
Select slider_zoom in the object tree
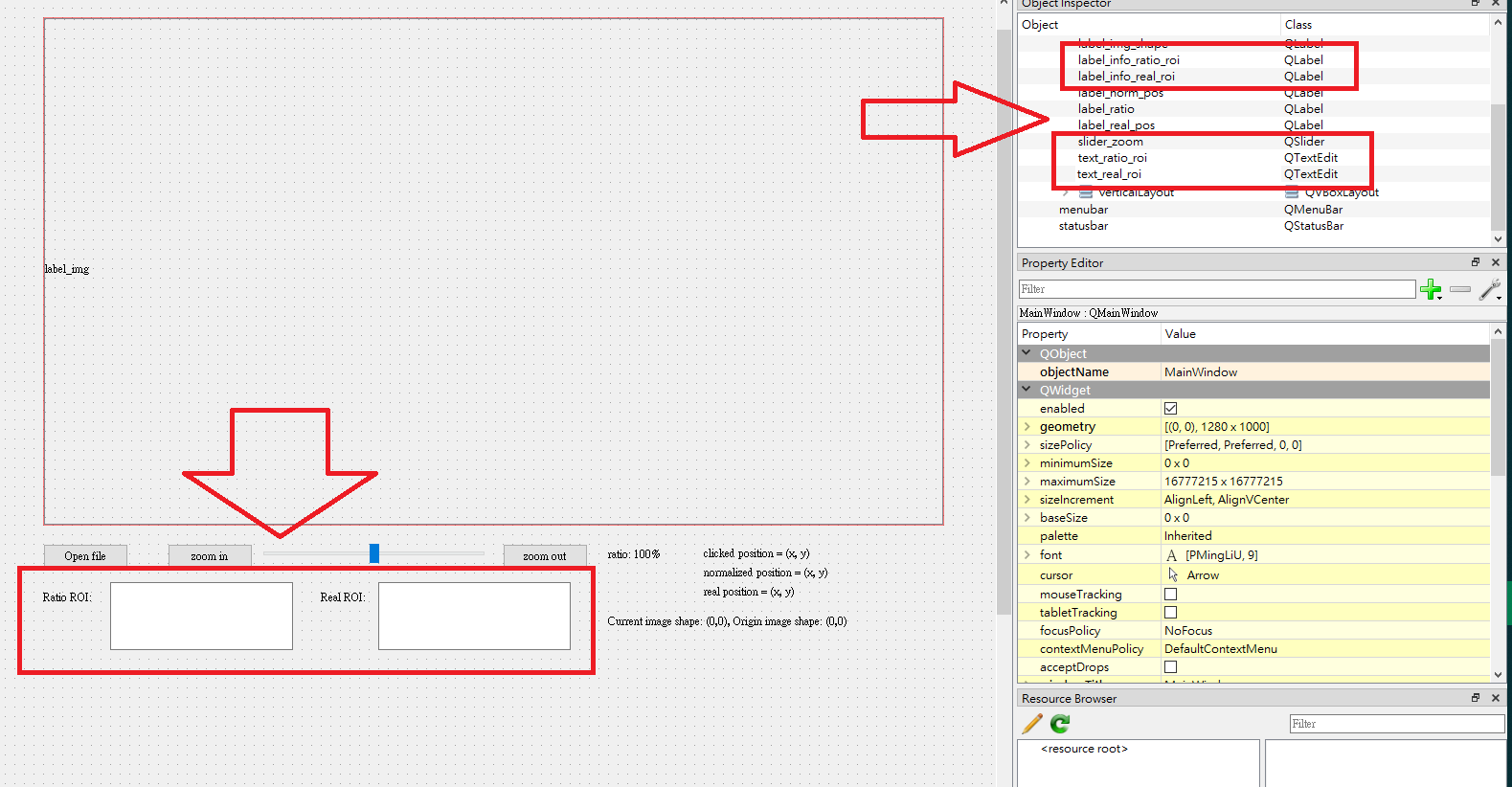pos(1110,142)
